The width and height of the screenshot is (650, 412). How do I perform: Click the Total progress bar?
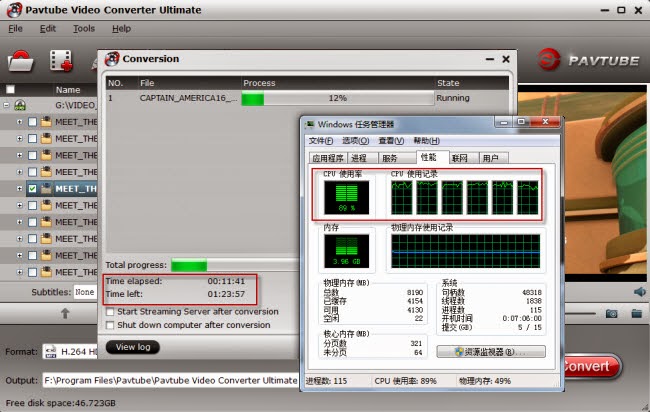[x=235, y=265]
